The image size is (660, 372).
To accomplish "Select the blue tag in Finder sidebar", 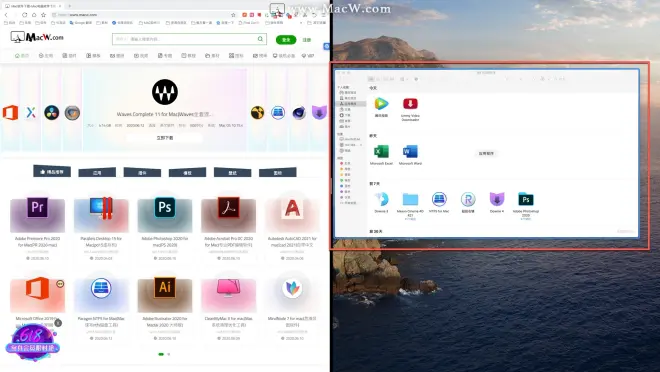I will [x=345, y=186].
